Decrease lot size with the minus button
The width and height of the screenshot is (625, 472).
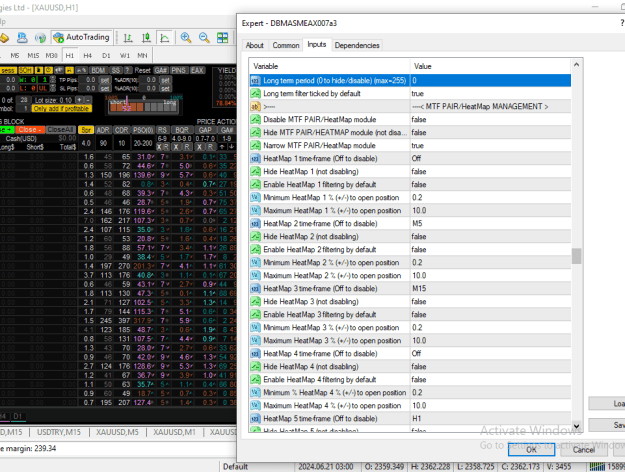click(x=88, y=100)
